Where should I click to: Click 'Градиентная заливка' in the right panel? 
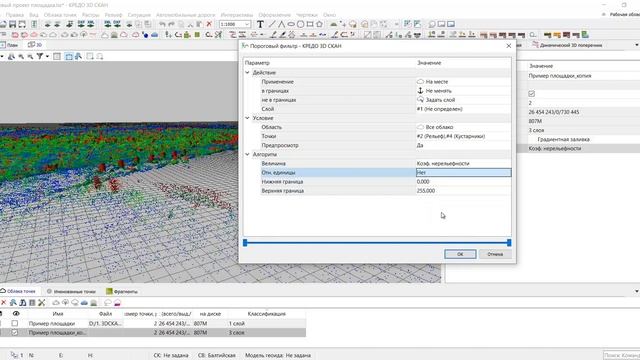click(563, 139)
